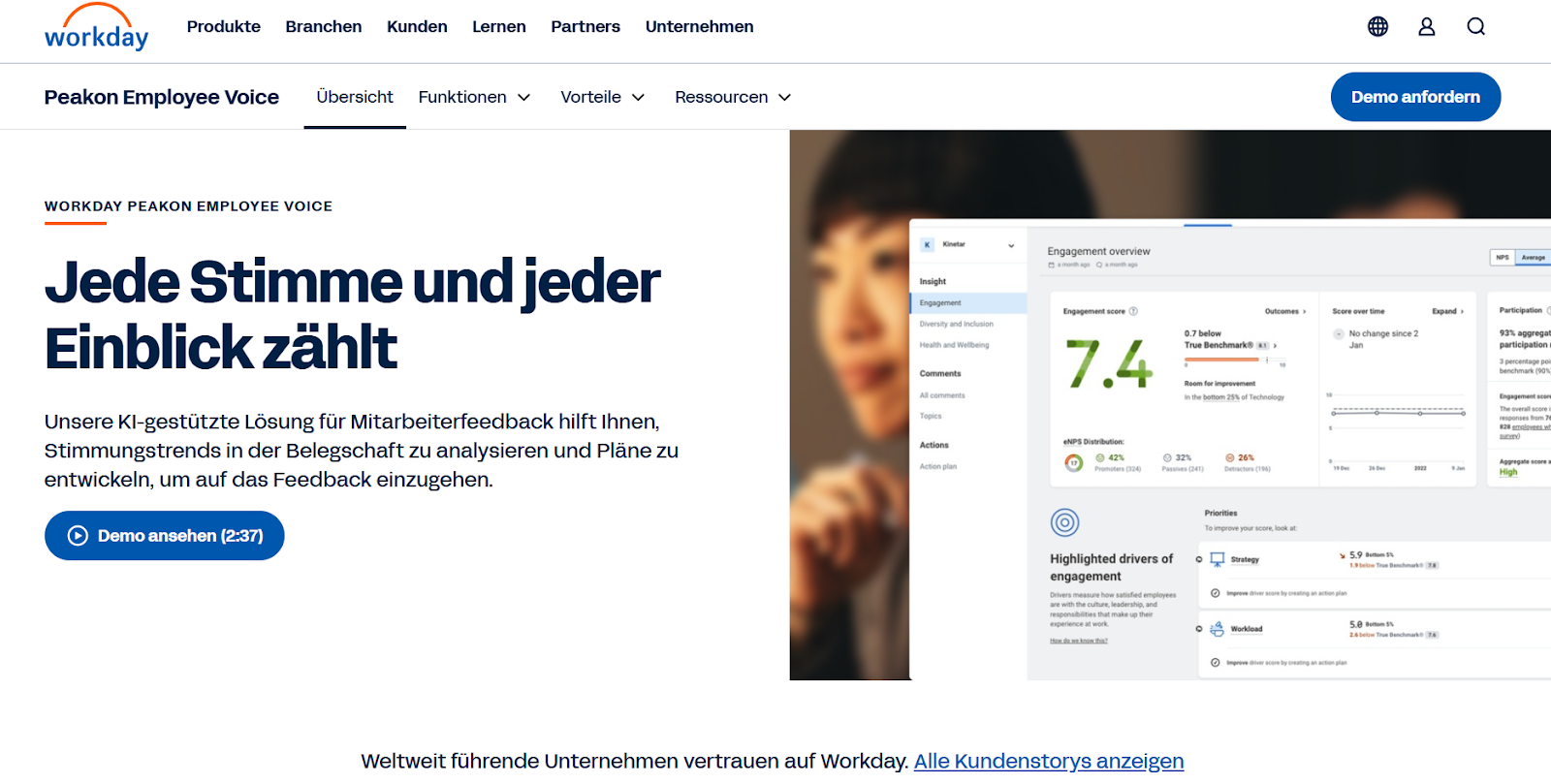The height and width of the screenshot is (784, 1551).
Task: Click the search magnifier icon
Action: click(x=1475, y=26)
